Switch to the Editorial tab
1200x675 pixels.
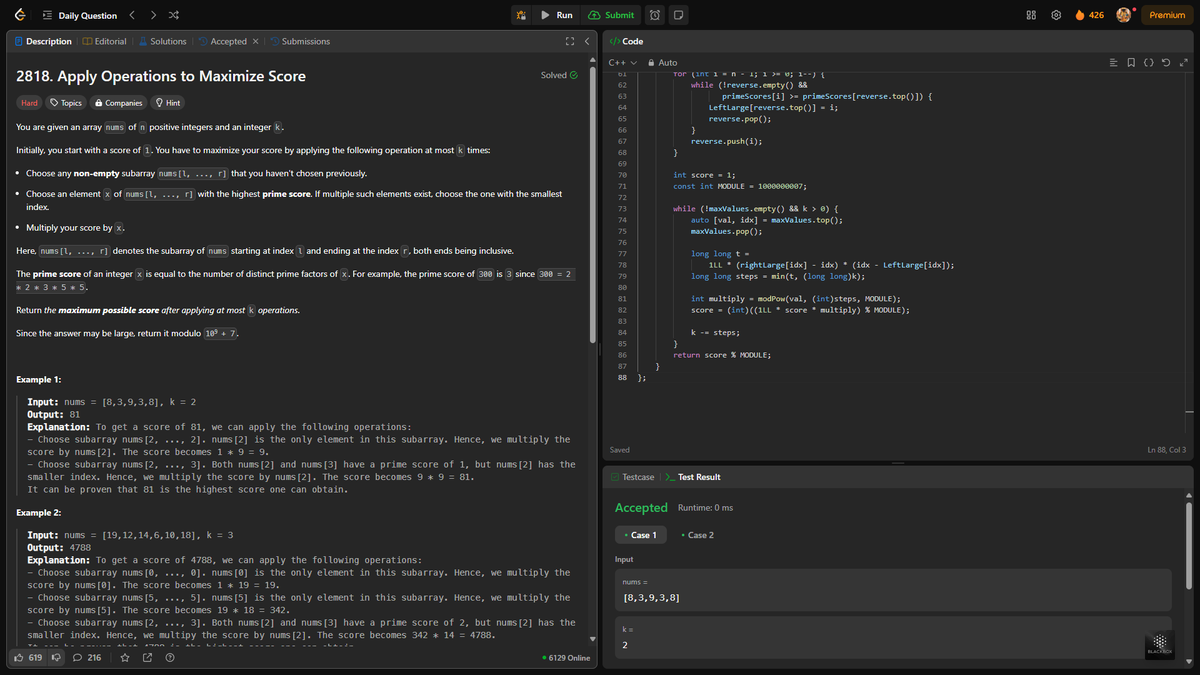105,41
